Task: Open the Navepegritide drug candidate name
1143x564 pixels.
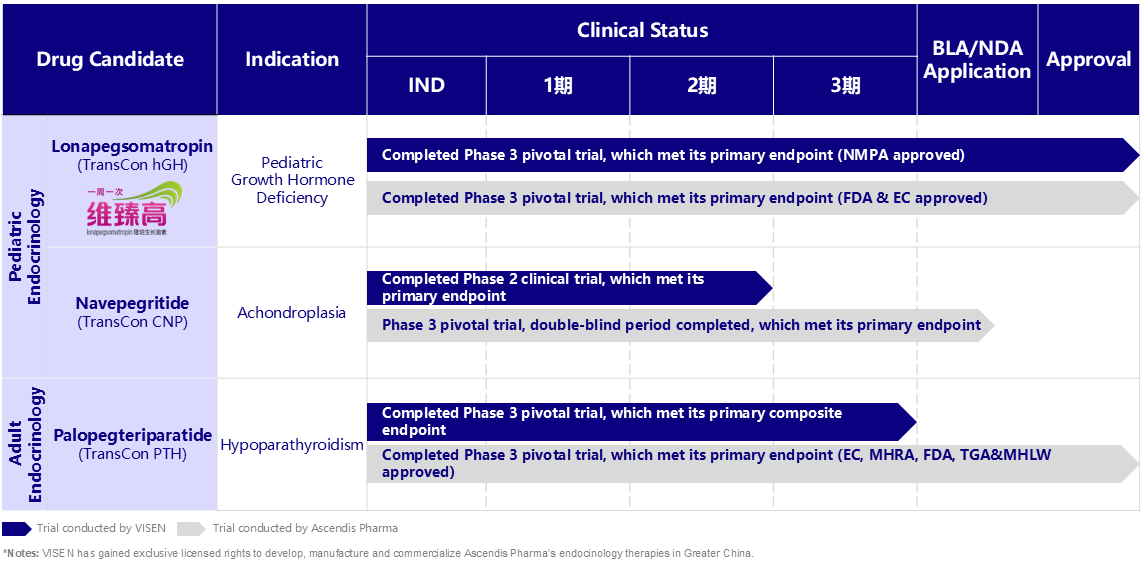Action: pos(132,303)
